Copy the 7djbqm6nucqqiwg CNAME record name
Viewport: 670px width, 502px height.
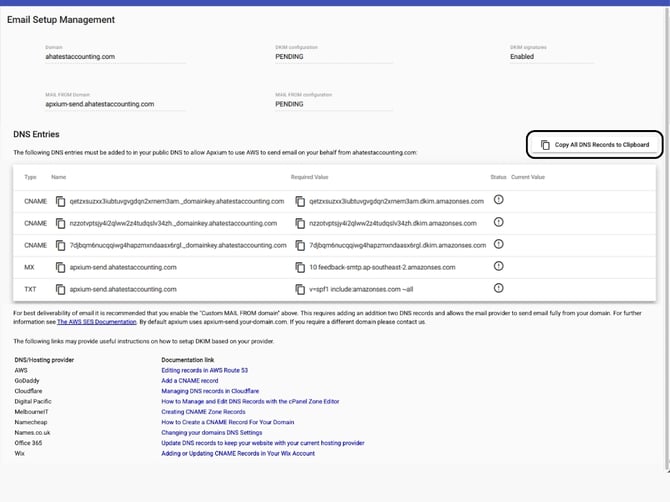pyautogui.click(x=61, y=245)
